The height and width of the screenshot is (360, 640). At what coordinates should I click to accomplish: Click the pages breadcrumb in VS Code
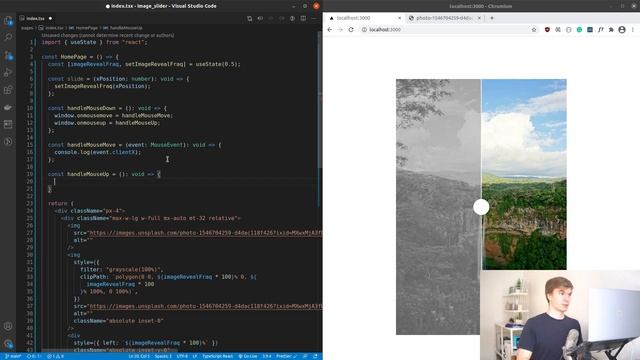27,28
